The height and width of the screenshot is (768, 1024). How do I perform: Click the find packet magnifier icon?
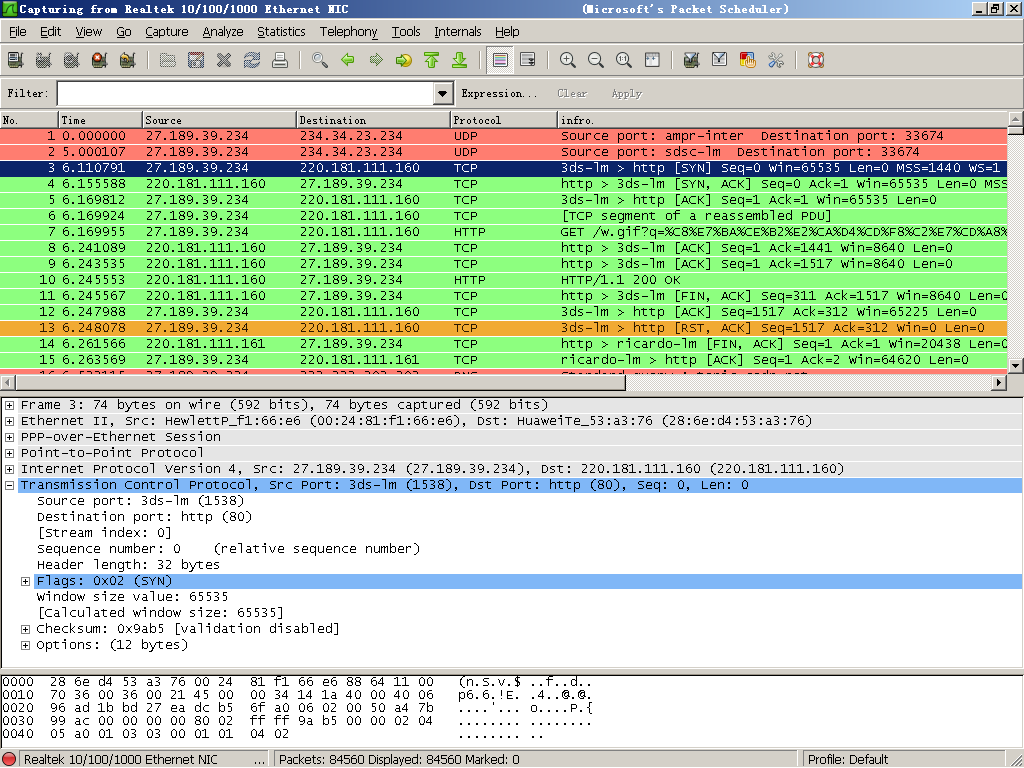pos(320,60)
